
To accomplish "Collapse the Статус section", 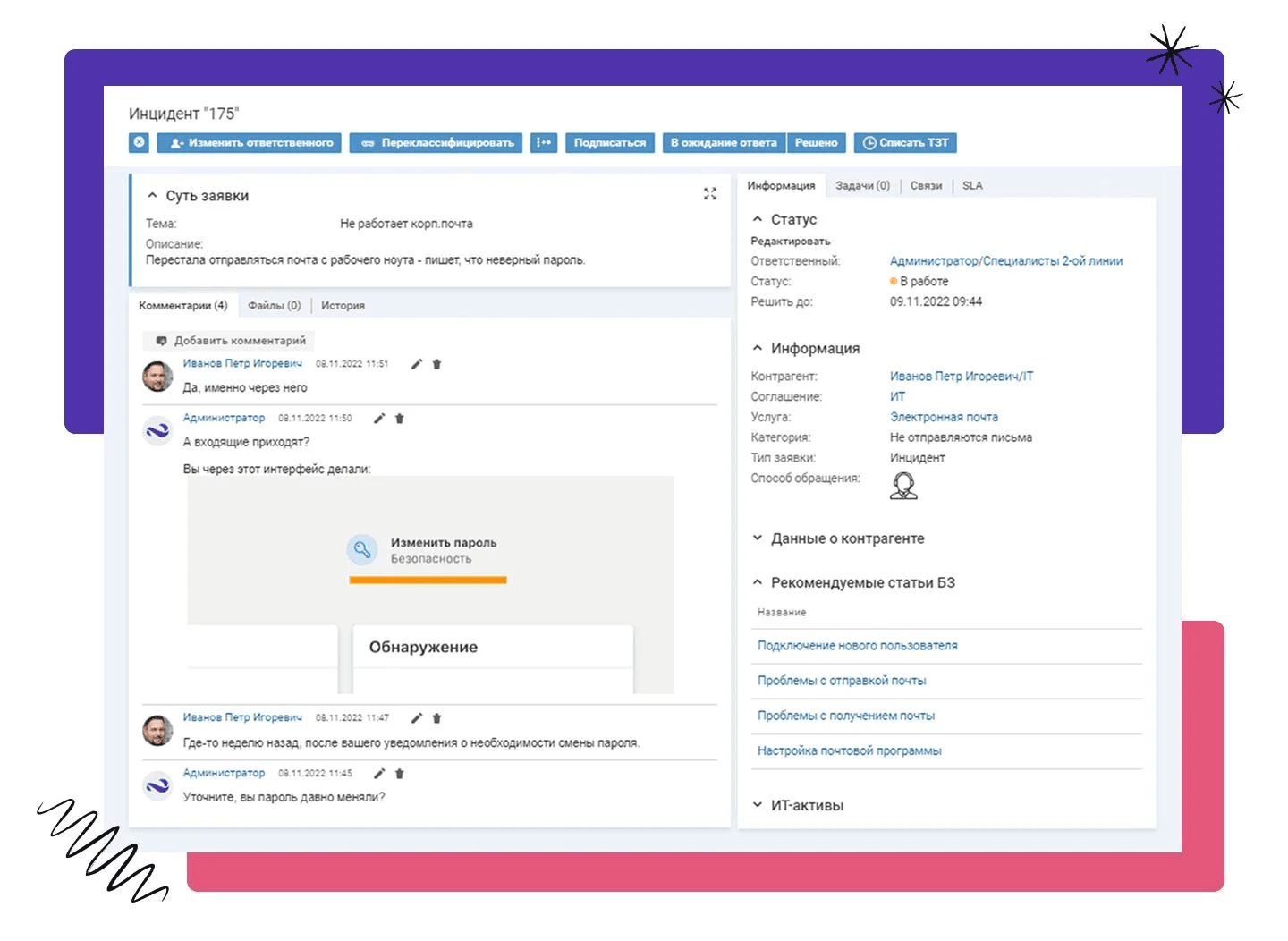I will (758, 219).
